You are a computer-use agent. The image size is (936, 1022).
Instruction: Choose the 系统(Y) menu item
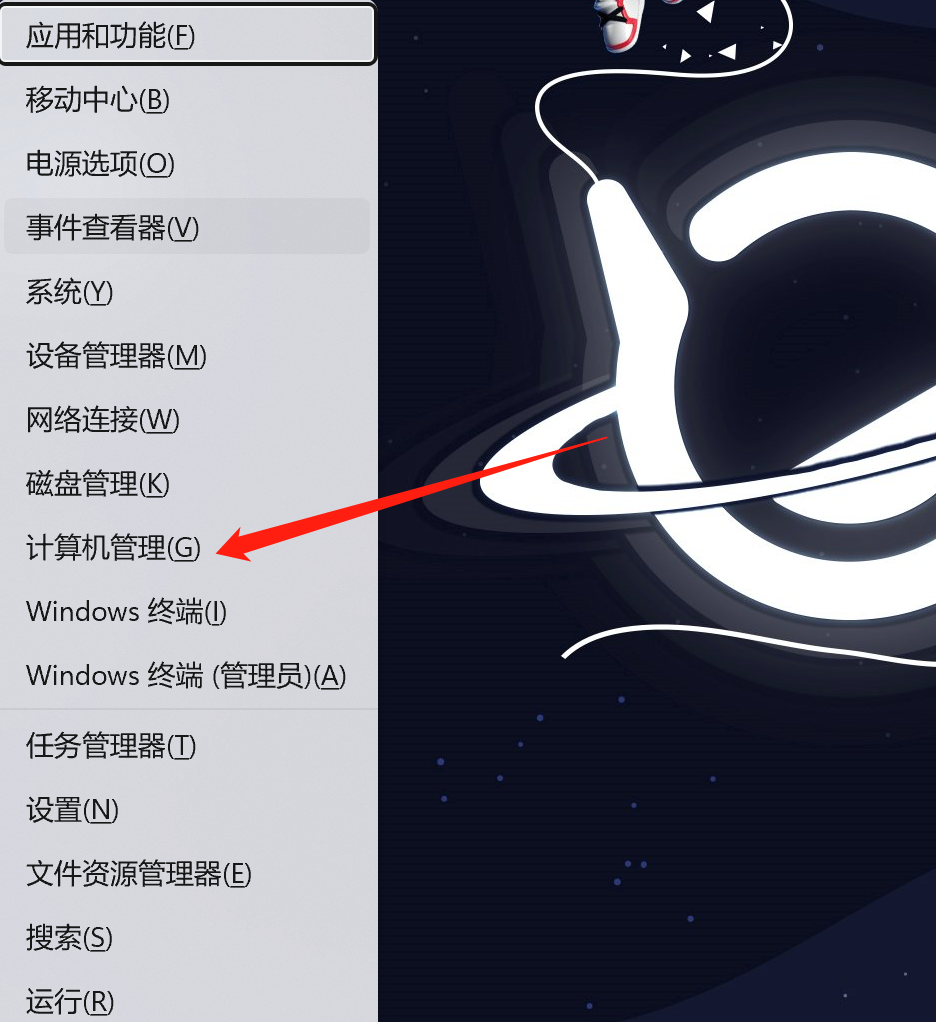click(x=187, y=291)
